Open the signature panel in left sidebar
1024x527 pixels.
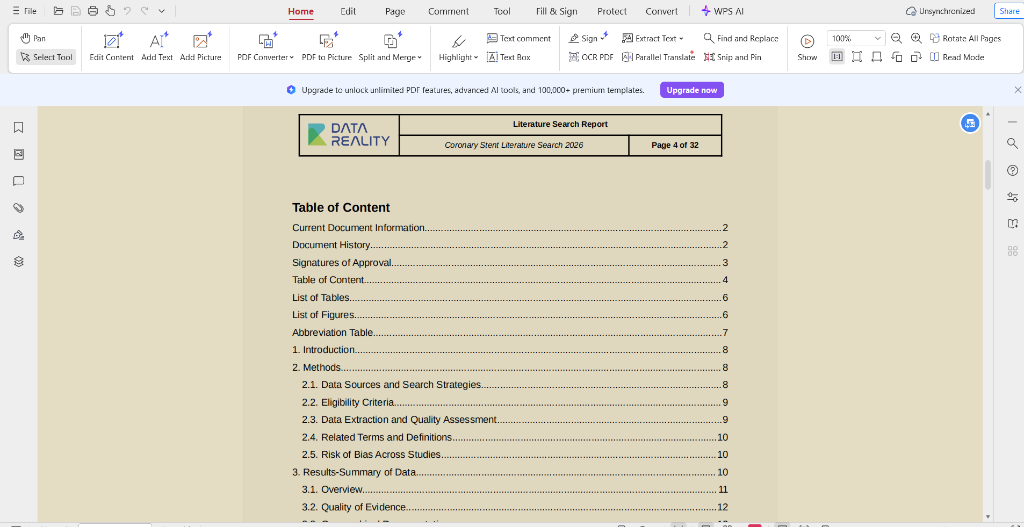coord(19,234)
